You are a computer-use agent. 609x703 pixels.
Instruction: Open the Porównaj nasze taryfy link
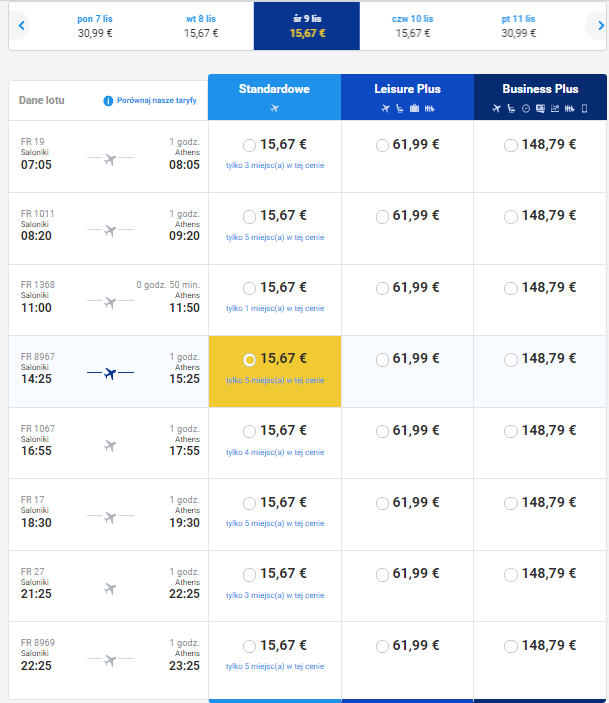157,100
